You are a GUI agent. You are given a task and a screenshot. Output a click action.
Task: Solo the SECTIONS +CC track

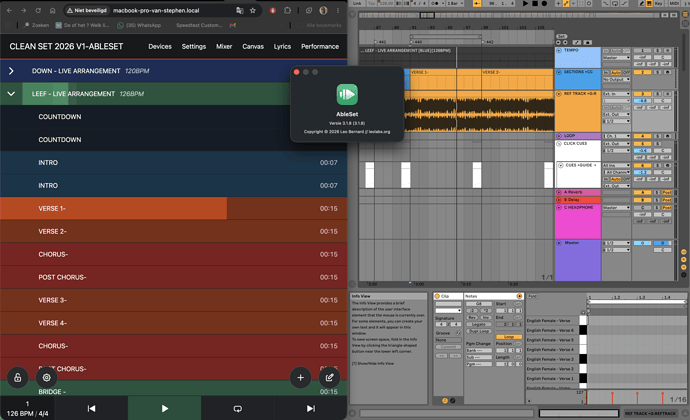tap(659, 72)
